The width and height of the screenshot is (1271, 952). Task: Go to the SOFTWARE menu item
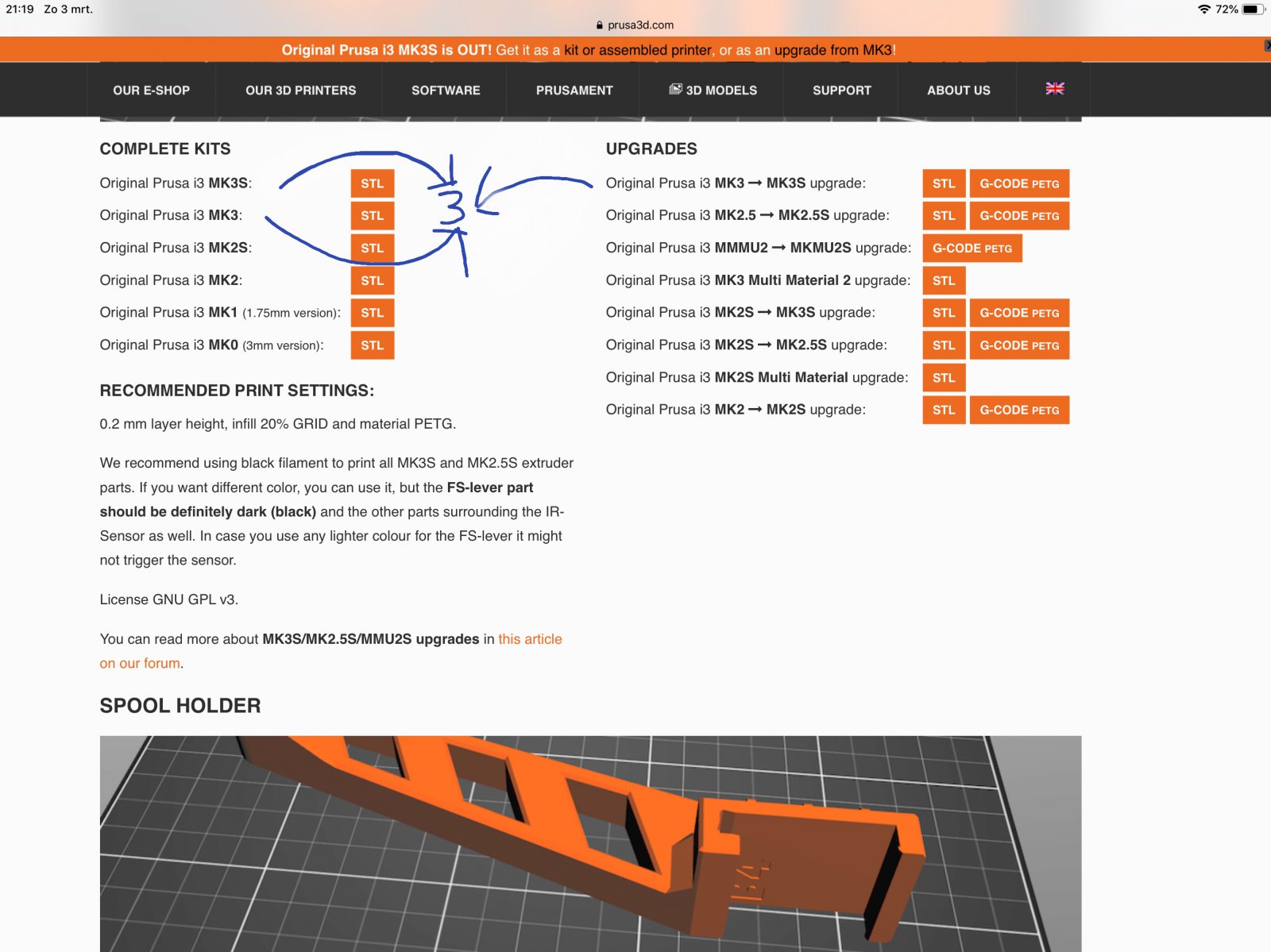[x=446, y=91]
